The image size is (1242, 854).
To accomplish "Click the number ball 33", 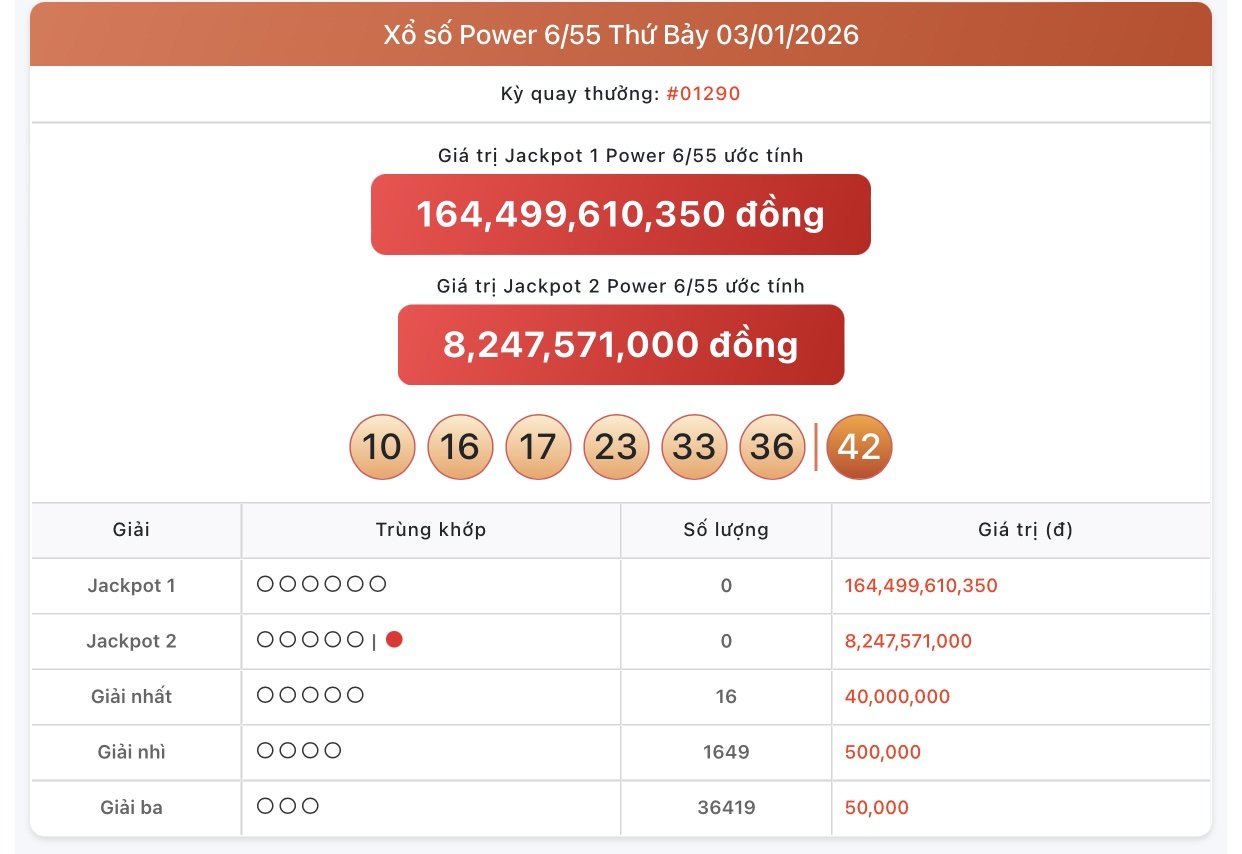I will point(694,447).
